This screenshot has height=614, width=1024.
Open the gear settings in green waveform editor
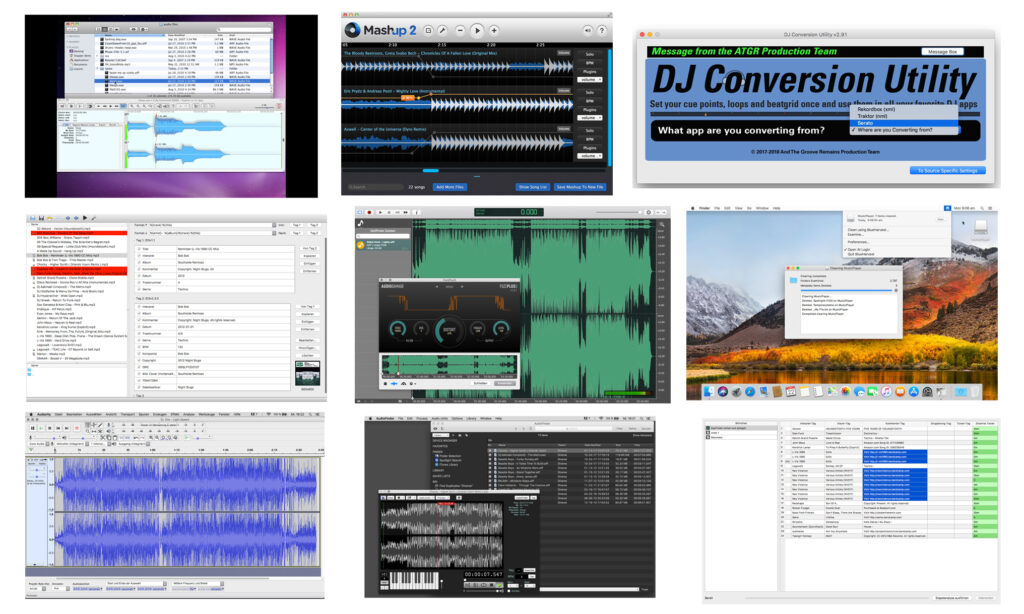coord(648,212)
